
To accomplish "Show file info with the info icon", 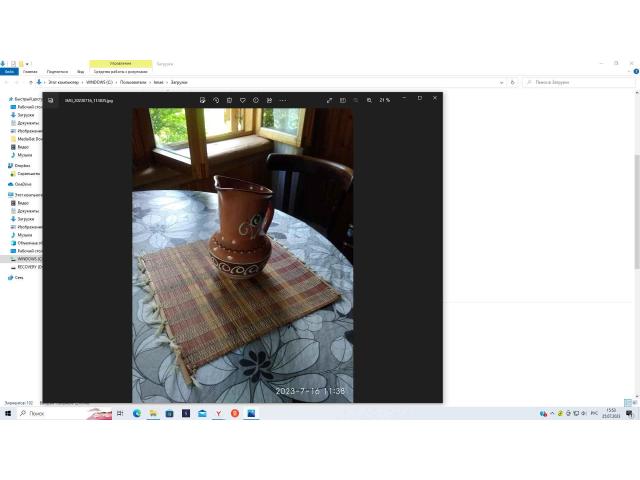I will click(x=256, y=100).
